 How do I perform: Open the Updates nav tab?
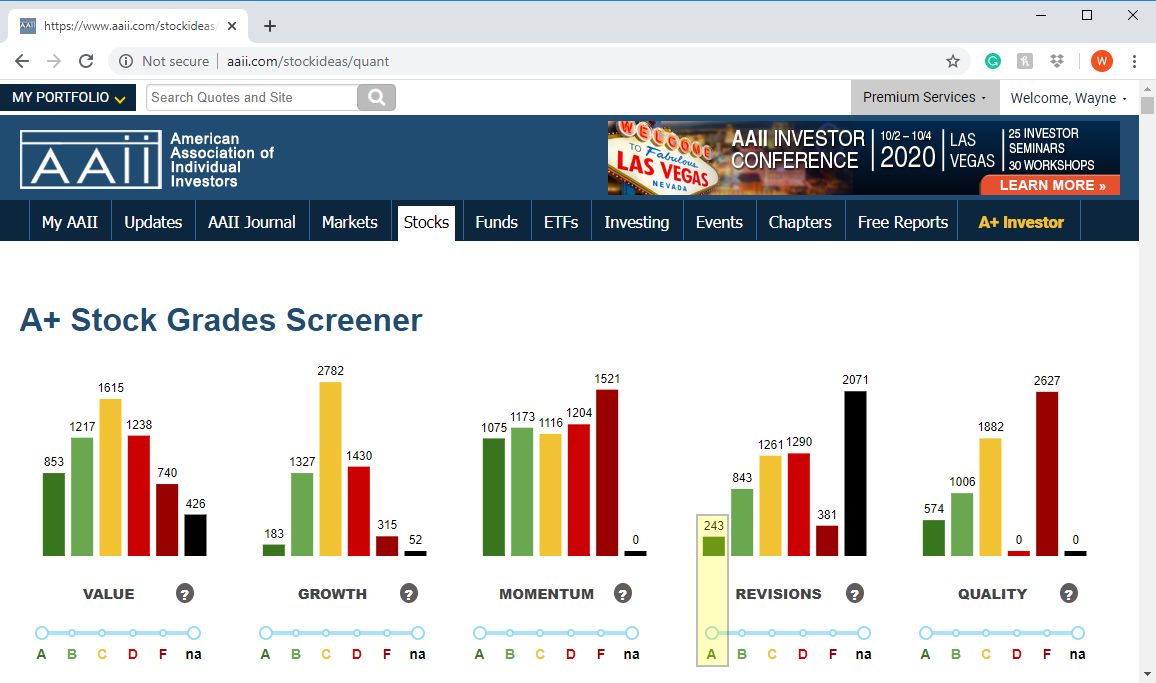(x=153, y=222)
